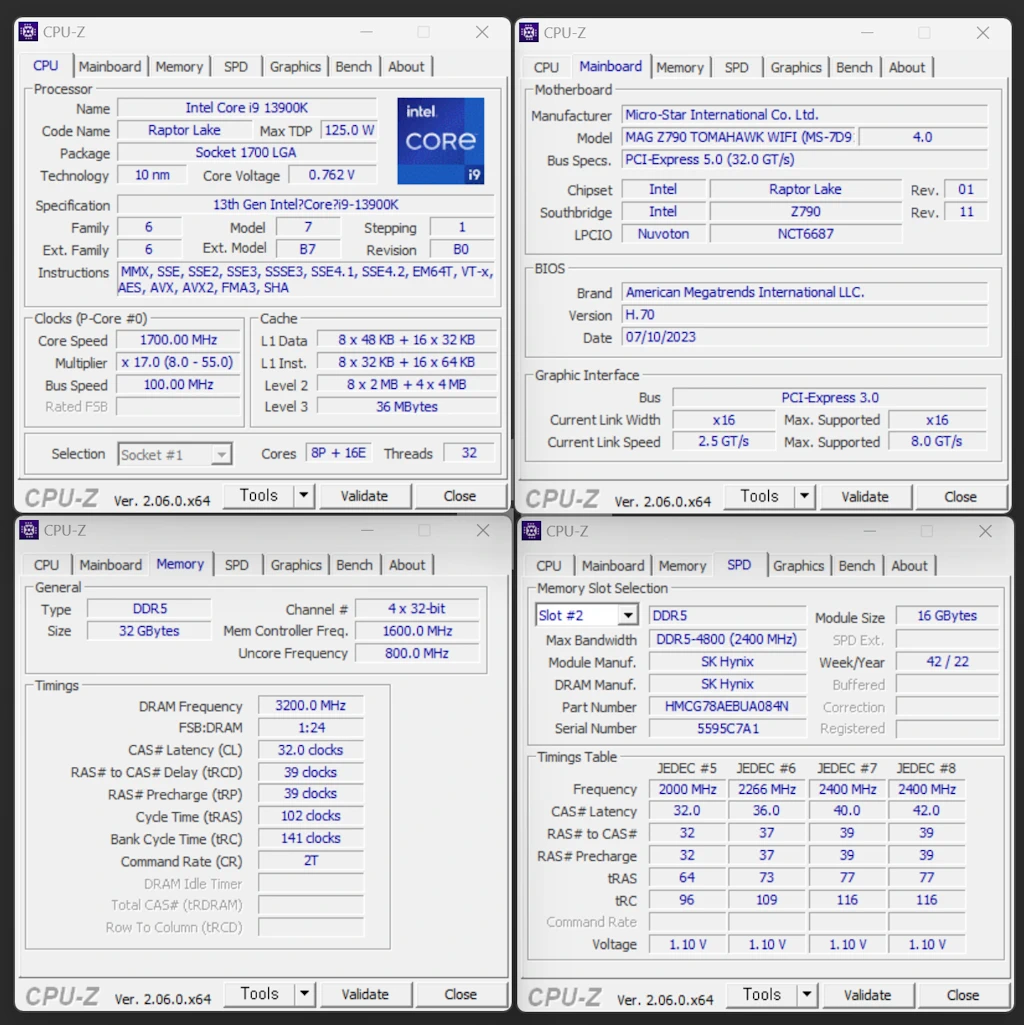Screen dimensions: 1024x1025
Task: Switch to CPU tab in Memory window
Action: click(46, 565)
